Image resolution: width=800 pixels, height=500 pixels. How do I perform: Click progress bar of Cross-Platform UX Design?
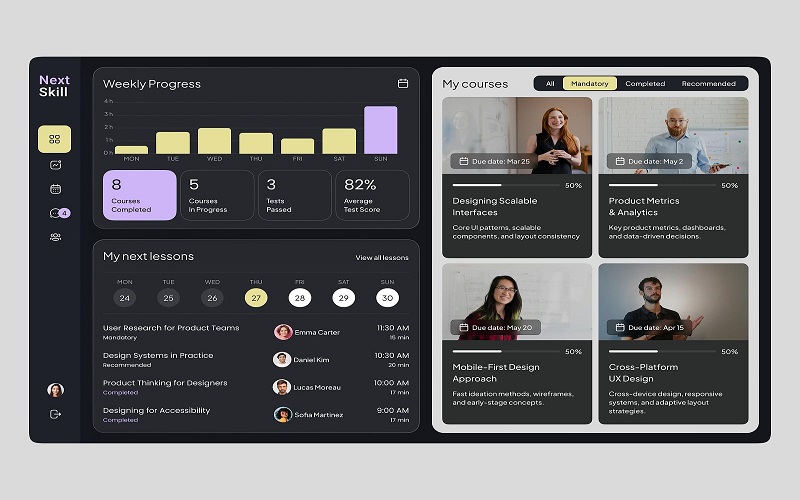pyautogui.click(x=662, y=352)
